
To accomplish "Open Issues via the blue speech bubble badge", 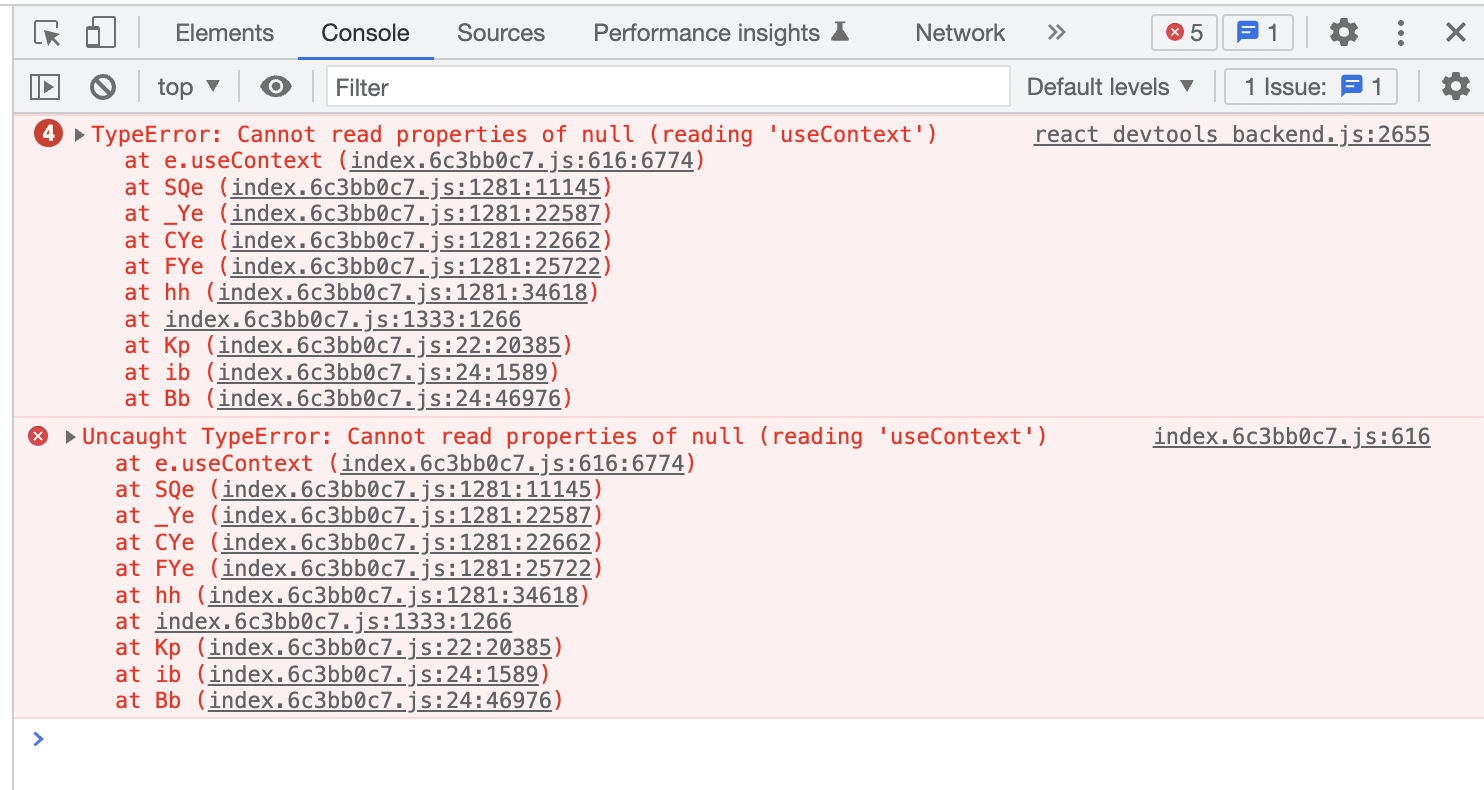I will click(1257, 32).
